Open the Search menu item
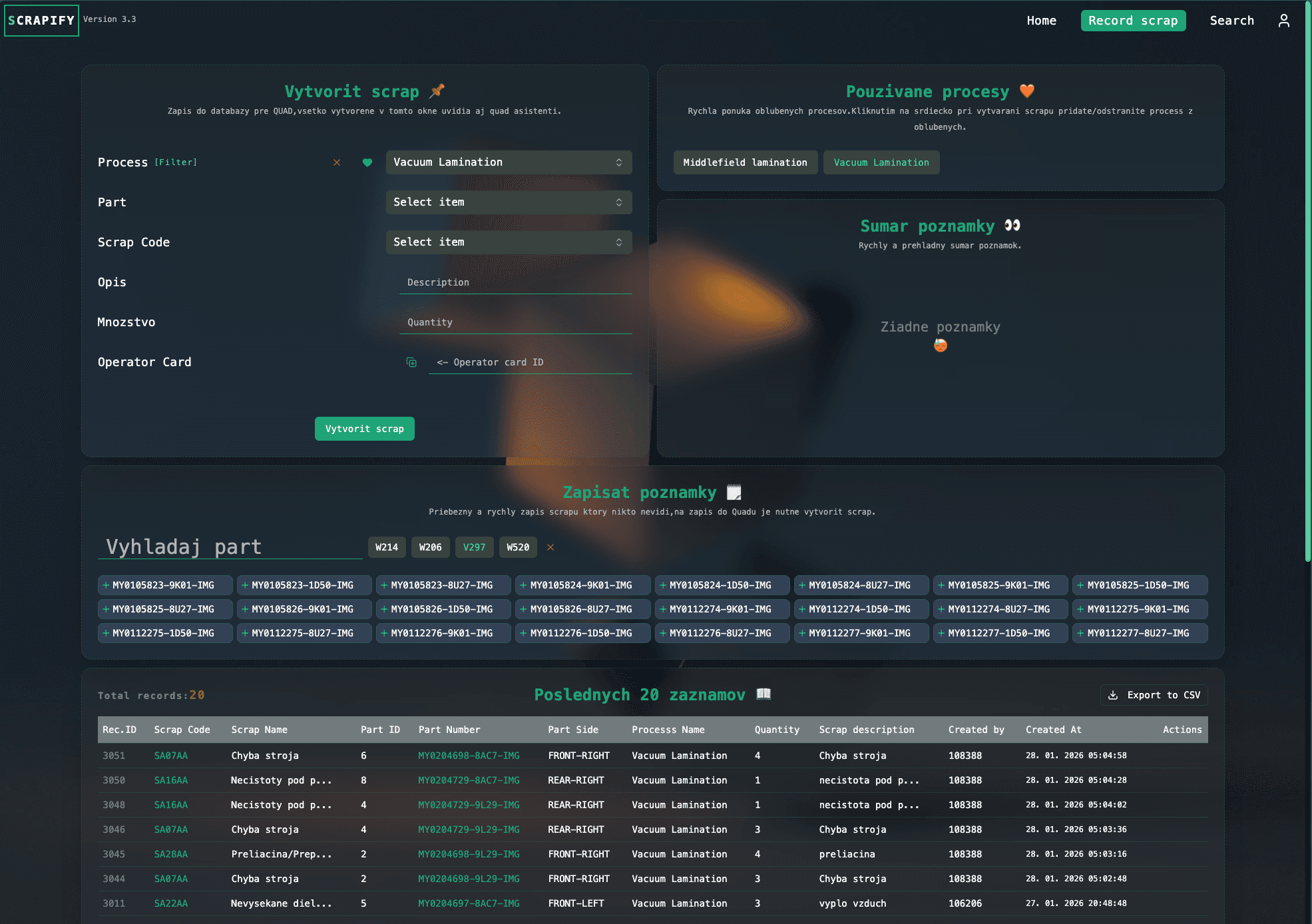1312x924 pixels. 1231,21
